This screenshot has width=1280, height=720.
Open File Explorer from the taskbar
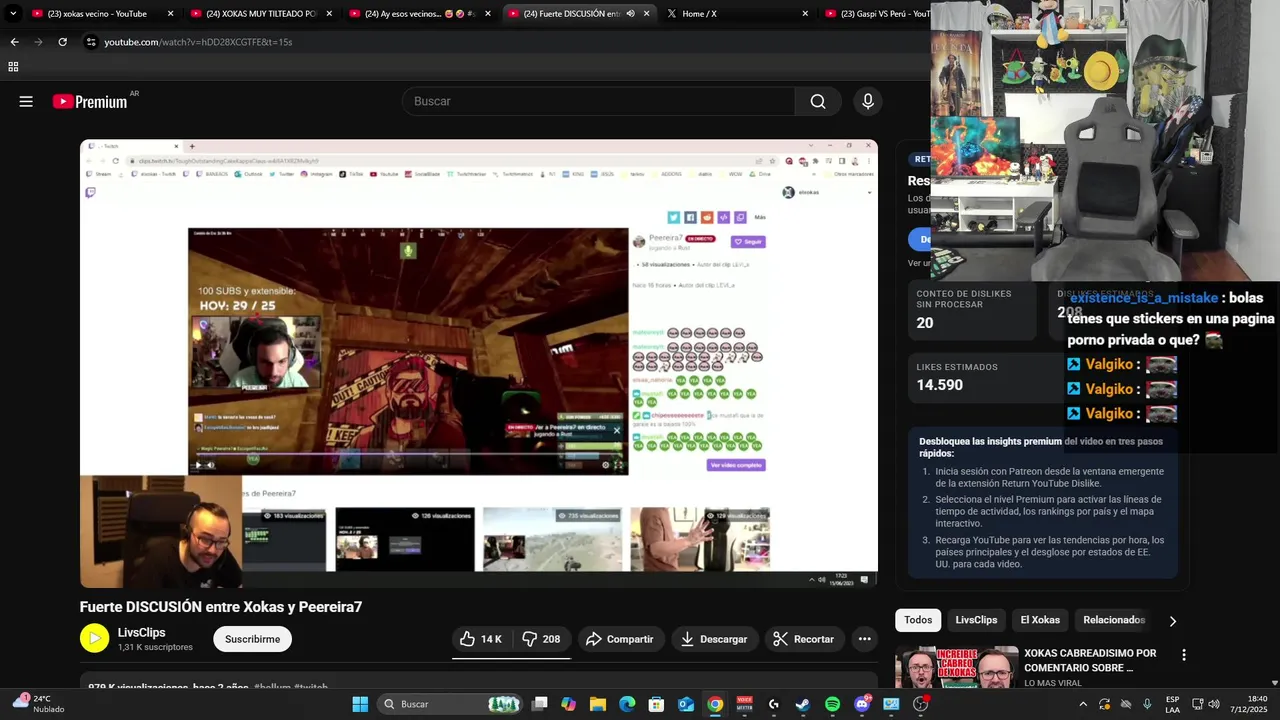(598, 704)
